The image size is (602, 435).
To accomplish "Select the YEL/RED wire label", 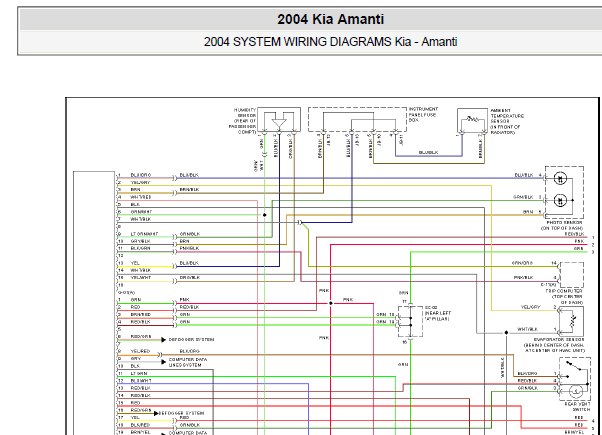I will (140, 351).
